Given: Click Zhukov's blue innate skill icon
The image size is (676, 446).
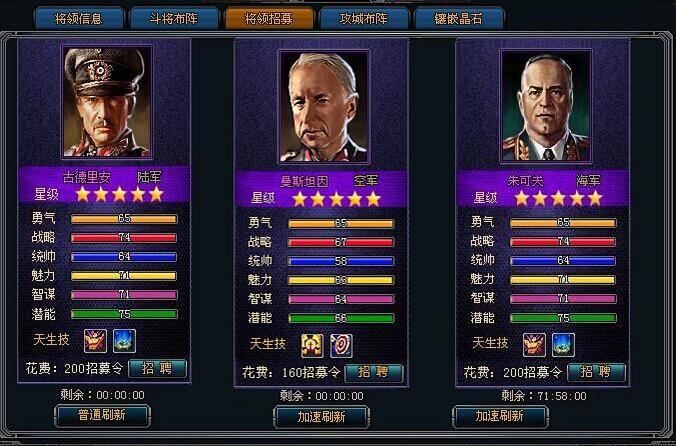Looking at the screenshot, I should [563, 345].
